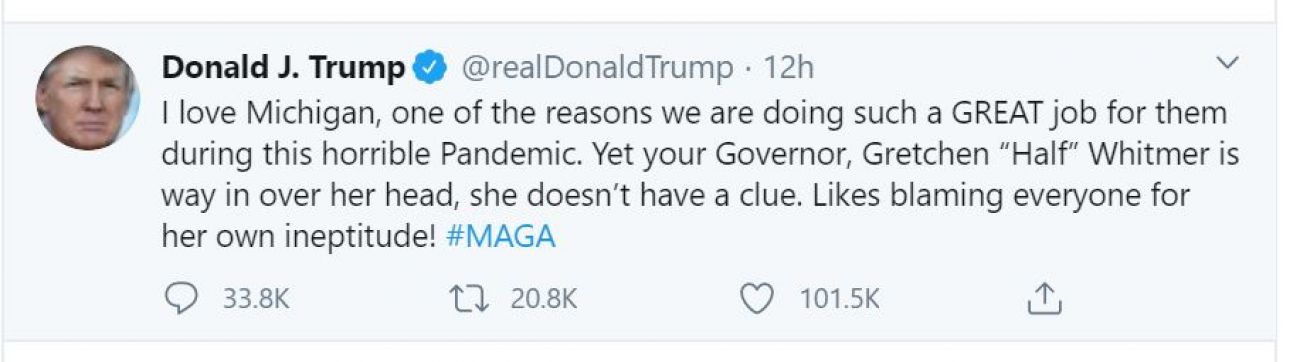
Task: Click the 33.8K replies count
Action: pos(254,299)
